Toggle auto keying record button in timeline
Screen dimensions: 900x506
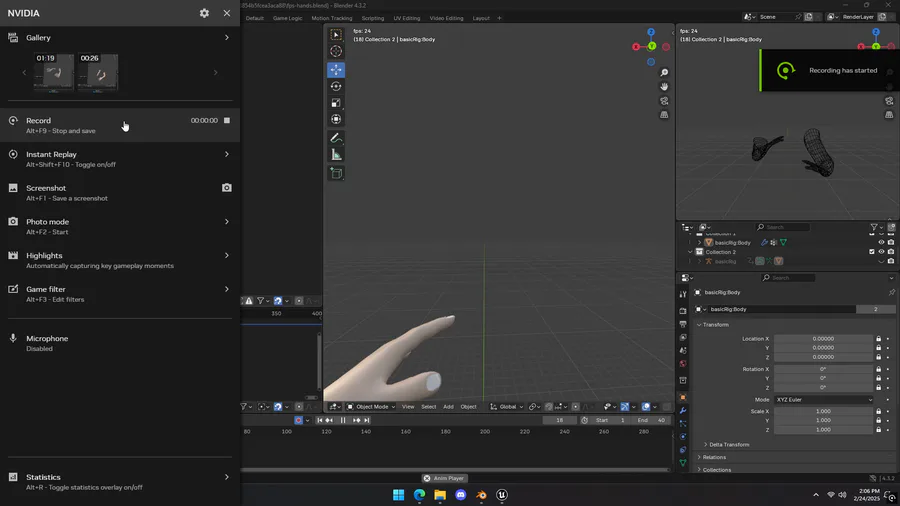[298, 420]
